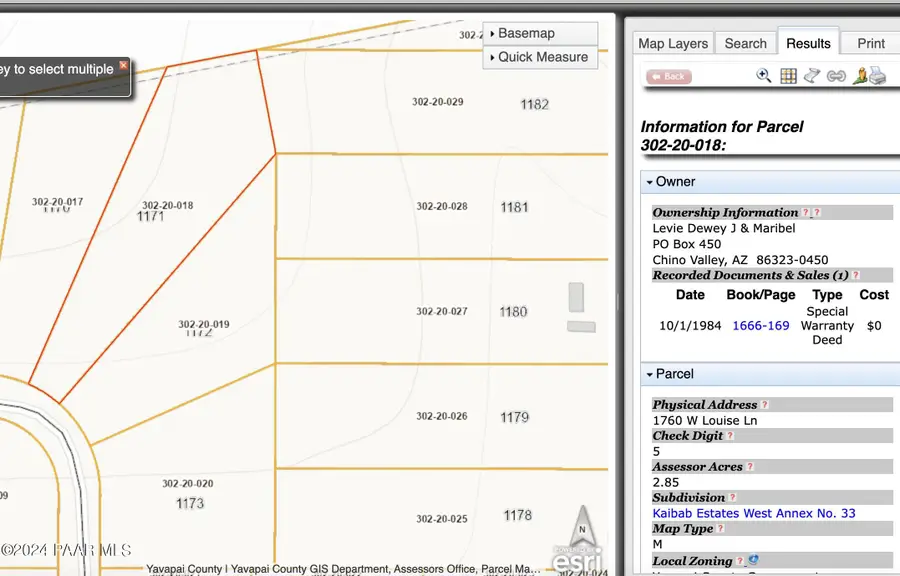Select the measure/sketch icon in Results toolbar
The height and width of the screenshot is (576, 900).
[812, 75]
